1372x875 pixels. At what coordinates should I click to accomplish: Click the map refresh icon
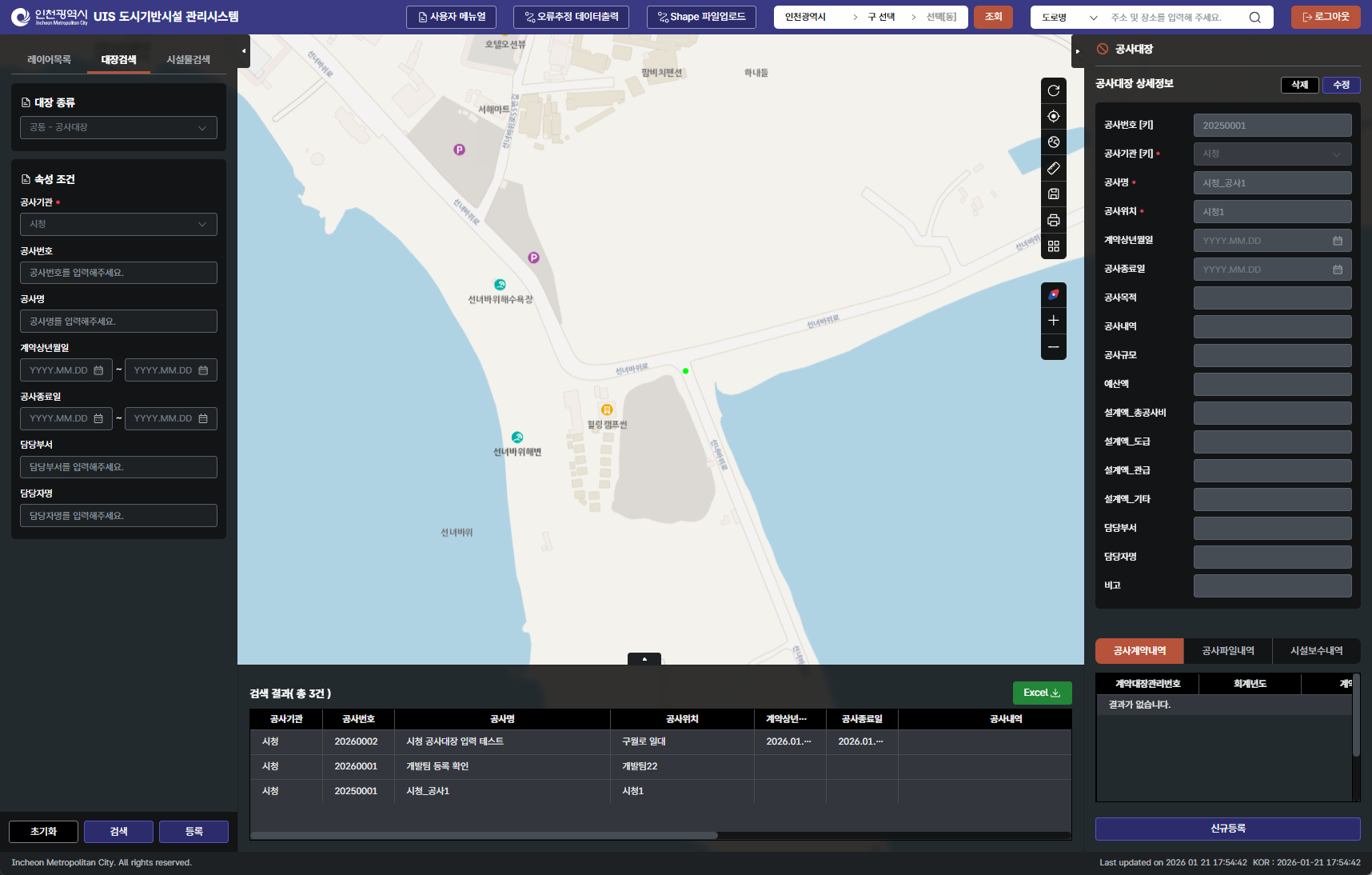click(x=1053, y=90)
